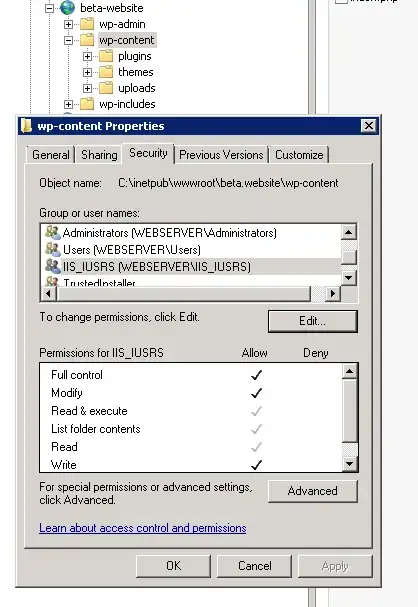This screenshot has height=607, width=418.
Task: Open the Previous Versions tab
Action: coord(221,155)
